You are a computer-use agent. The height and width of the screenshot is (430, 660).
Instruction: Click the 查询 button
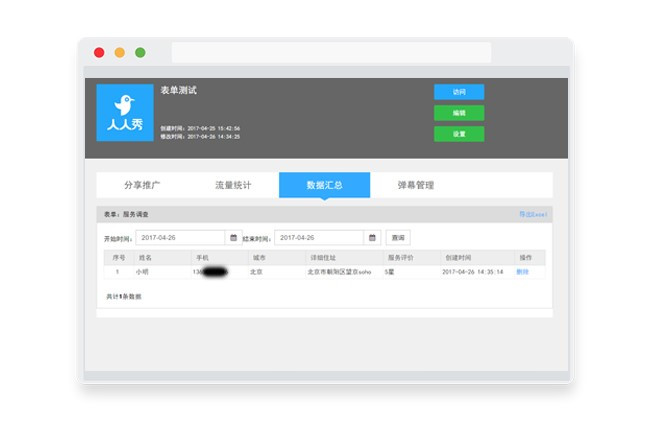398,238
